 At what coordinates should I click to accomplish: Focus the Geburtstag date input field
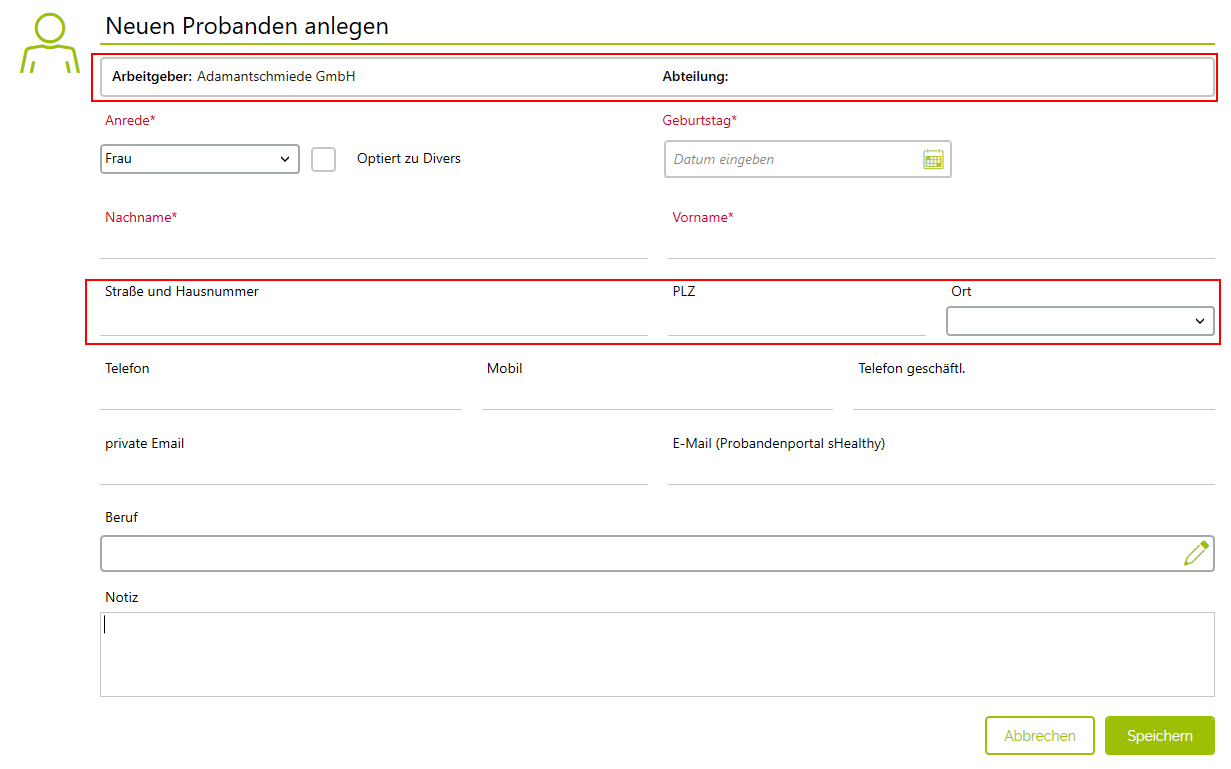793,159
